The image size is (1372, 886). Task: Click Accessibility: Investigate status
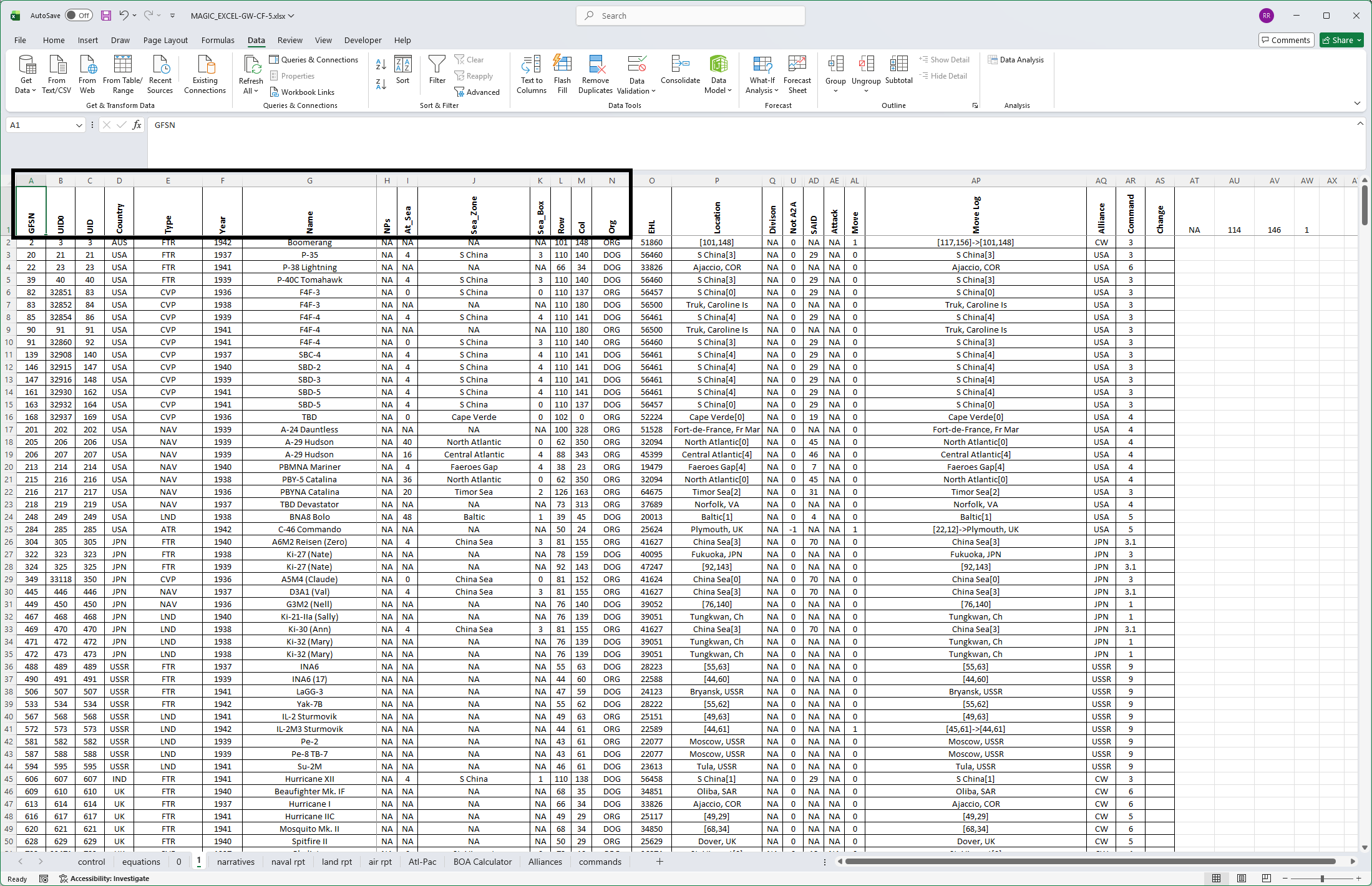pyautogui.click(x=104, y=879)
